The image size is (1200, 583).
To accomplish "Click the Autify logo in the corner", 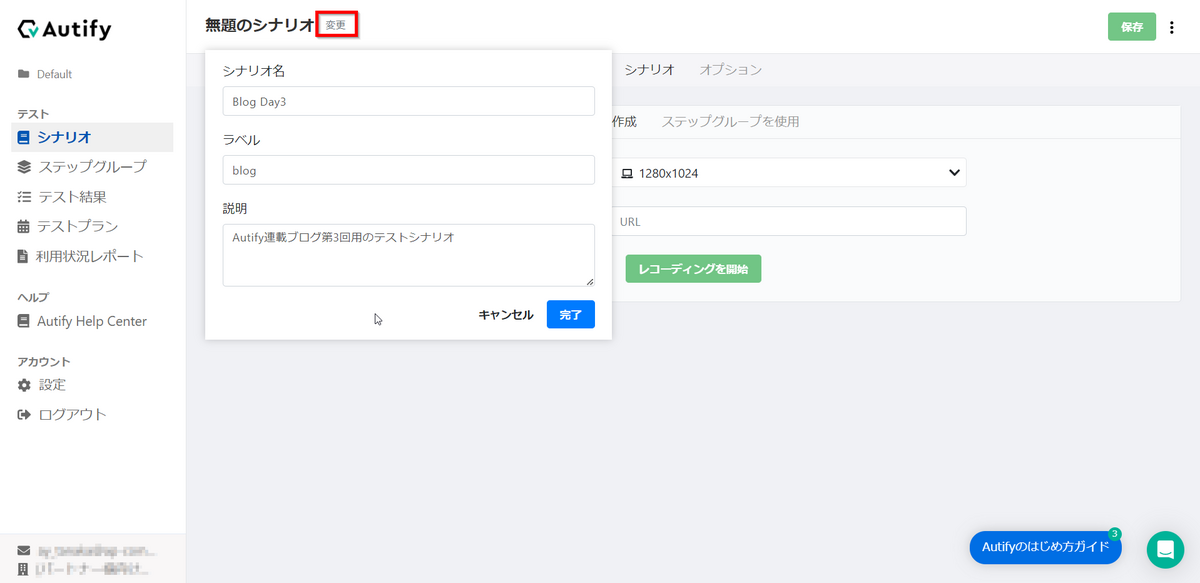I will click(x=62, y=29).
